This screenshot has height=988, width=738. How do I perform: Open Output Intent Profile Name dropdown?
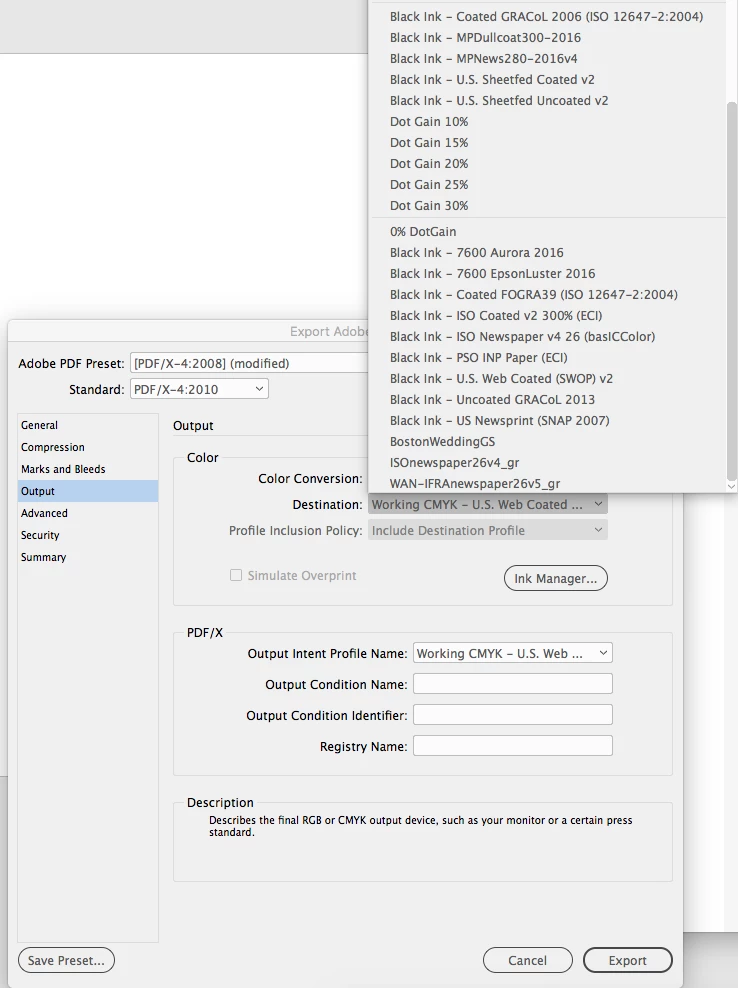512,653
